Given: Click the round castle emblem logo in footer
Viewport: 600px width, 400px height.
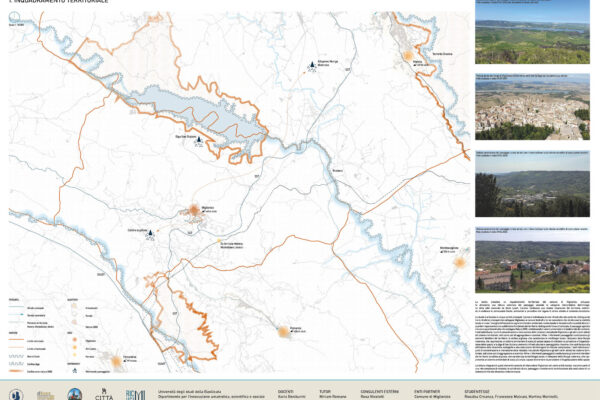Looking at the screenshot, I should [75, 394].
